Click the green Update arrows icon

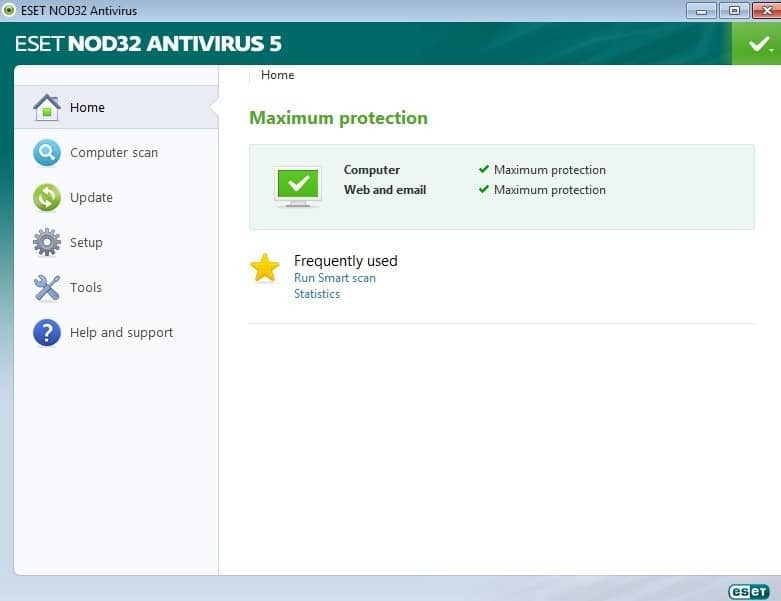[47, 197]
